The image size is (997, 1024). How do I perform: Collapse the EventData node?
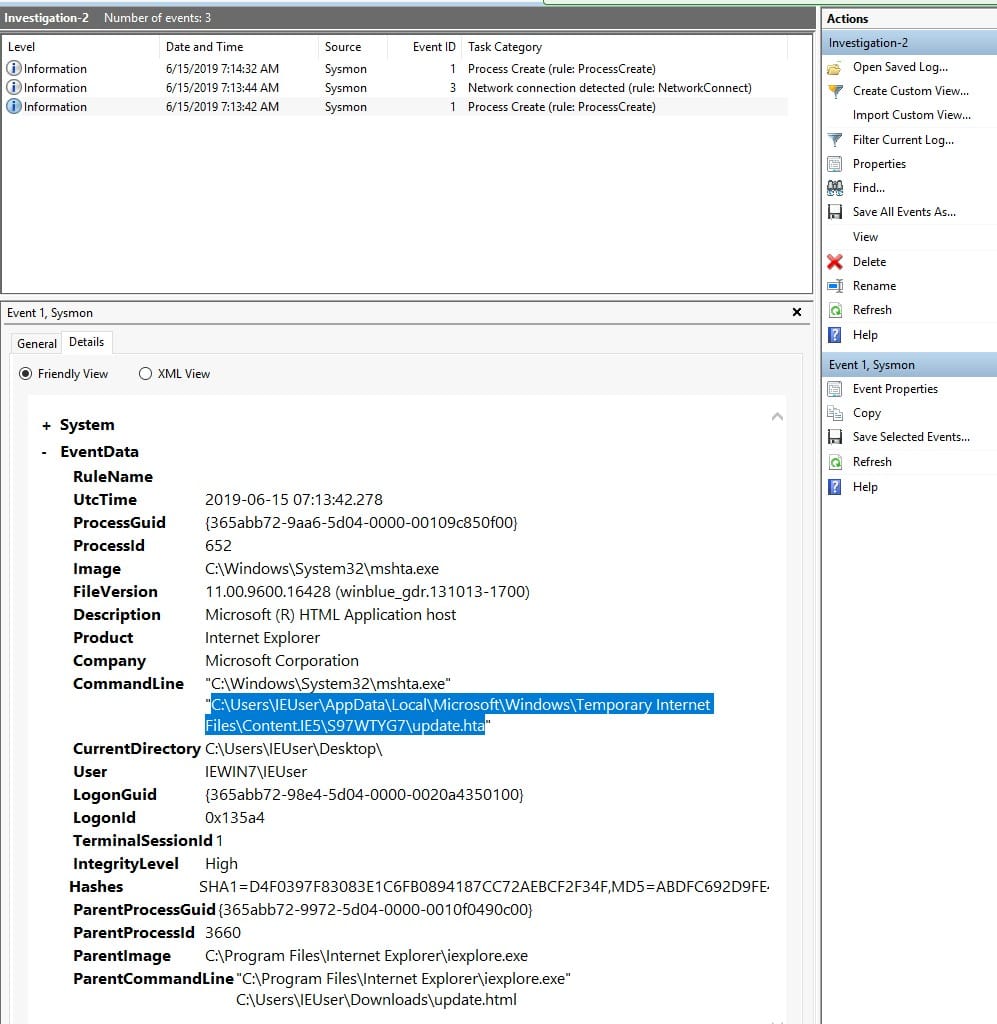pyautogui.click(x=44, y=452)
